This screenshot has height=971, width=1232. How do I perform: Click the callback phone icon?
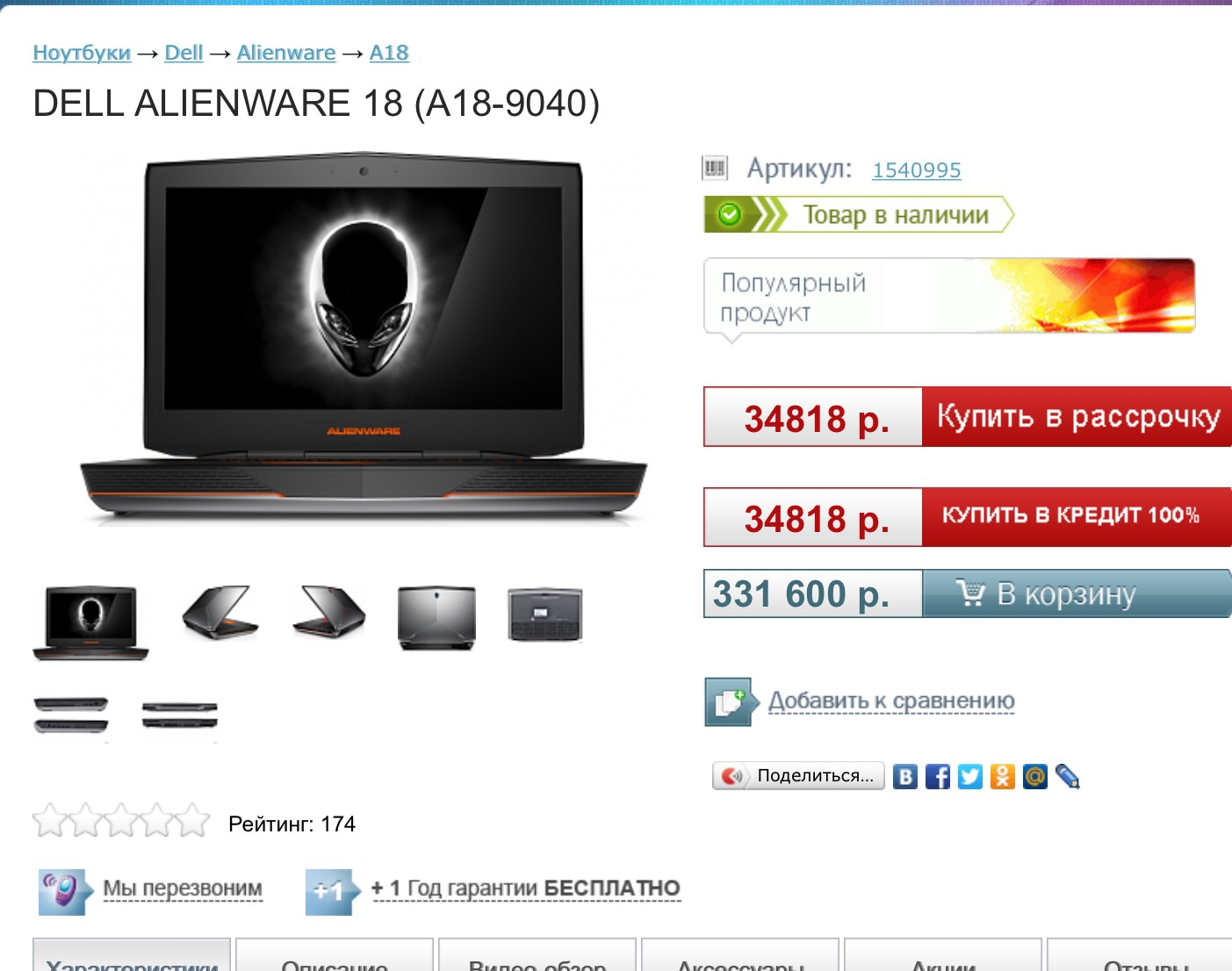pos(63,891)
